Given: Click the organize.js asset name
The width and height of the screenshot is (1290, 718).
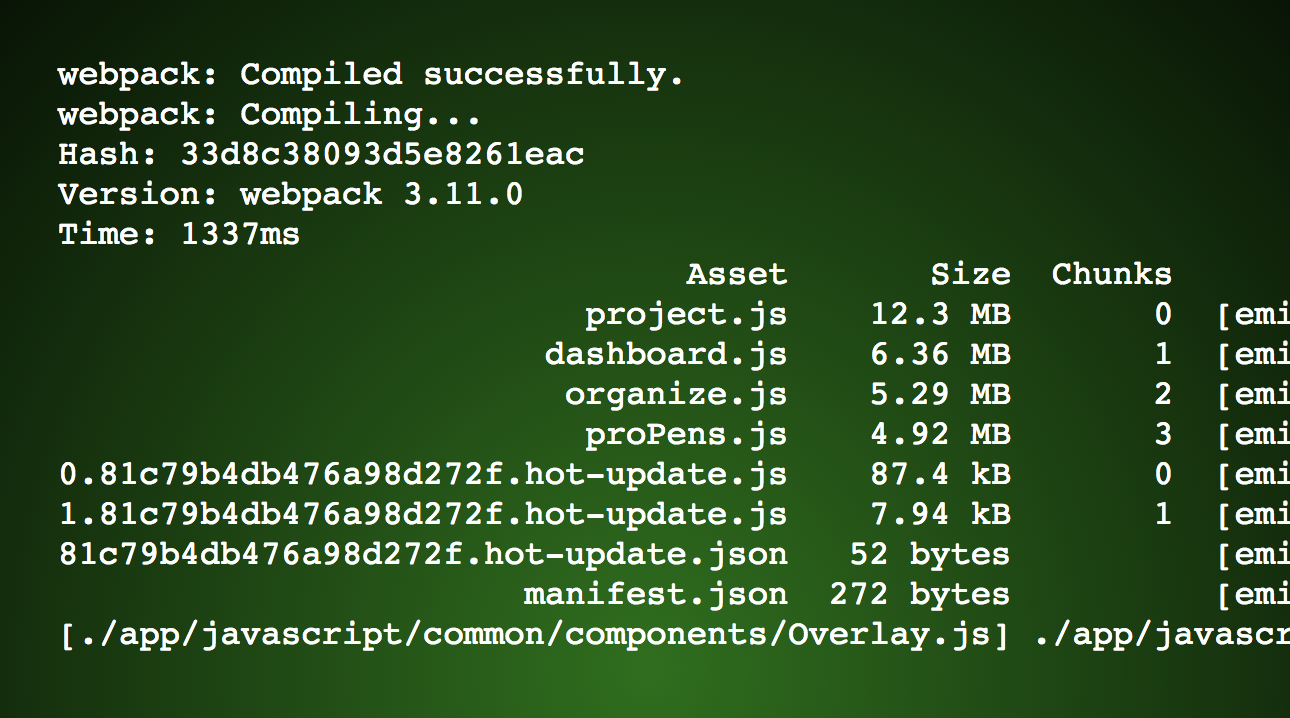Looking at the screenshot, I should click(676, 395).
